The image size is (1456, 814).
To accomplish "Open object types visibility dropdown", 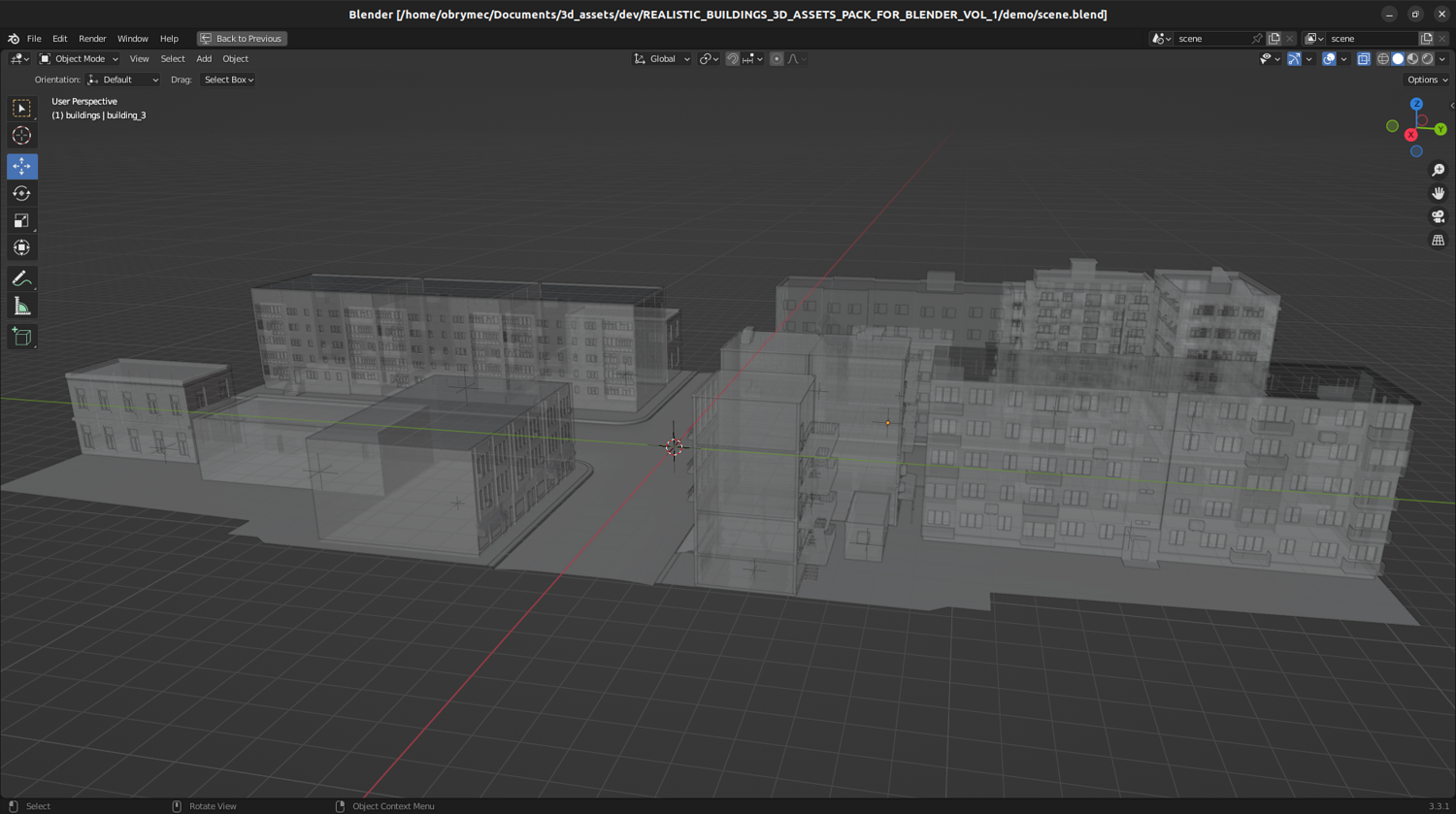I will [1270, 59].
